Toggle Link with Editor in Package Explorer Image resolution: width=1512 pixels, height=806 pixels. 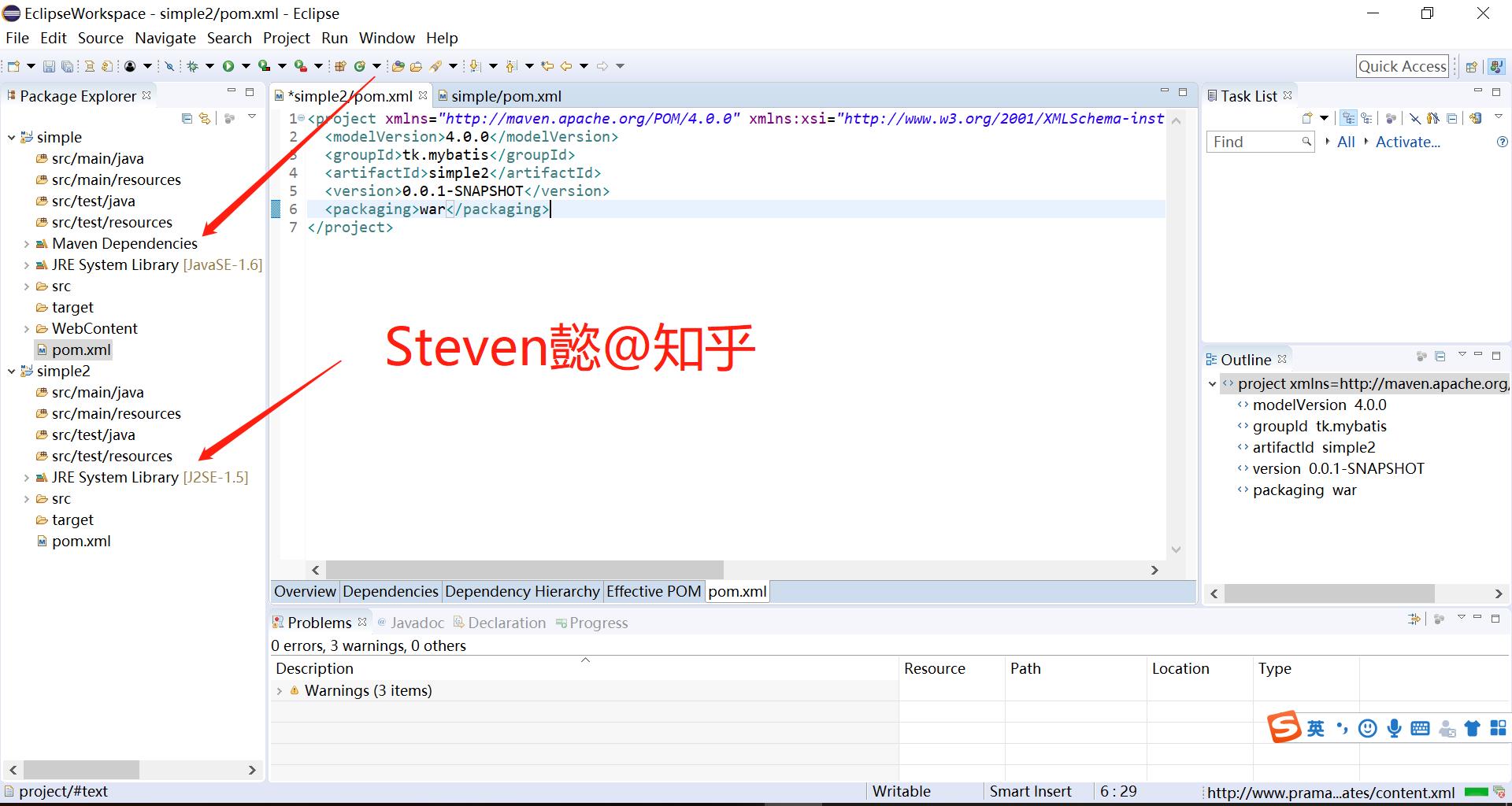[206, 118]
